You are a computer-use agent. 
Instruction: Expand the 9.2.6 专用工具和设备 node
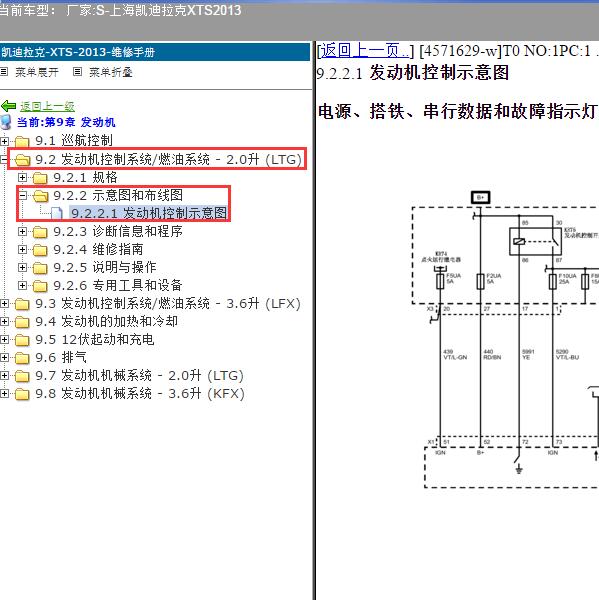pyautogui.click(x=22, y=285)
